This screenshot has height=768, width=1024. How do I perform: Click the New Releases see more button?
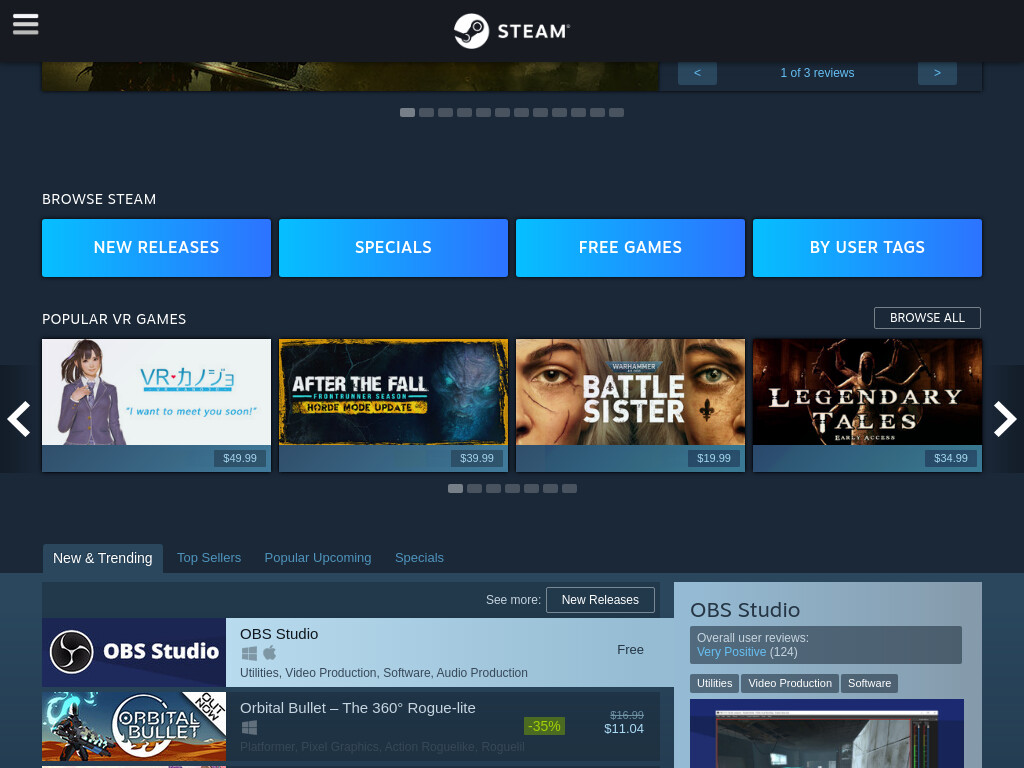click(600, 600)
